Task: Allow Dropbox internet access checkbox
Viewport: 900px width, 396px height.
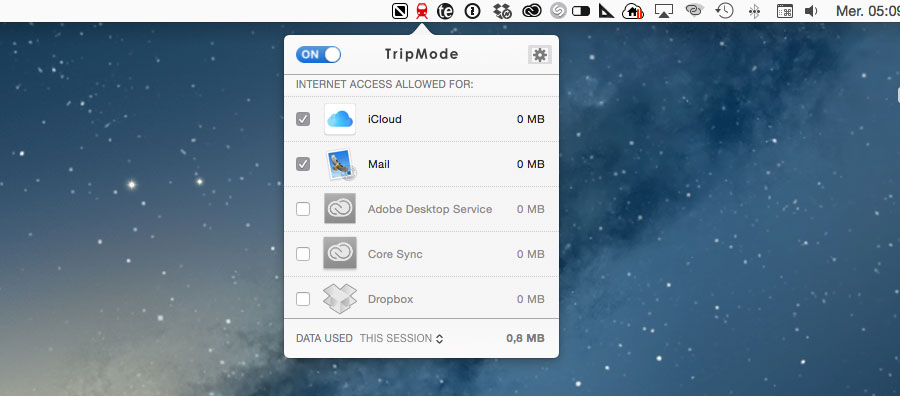Action: [303, 299]
